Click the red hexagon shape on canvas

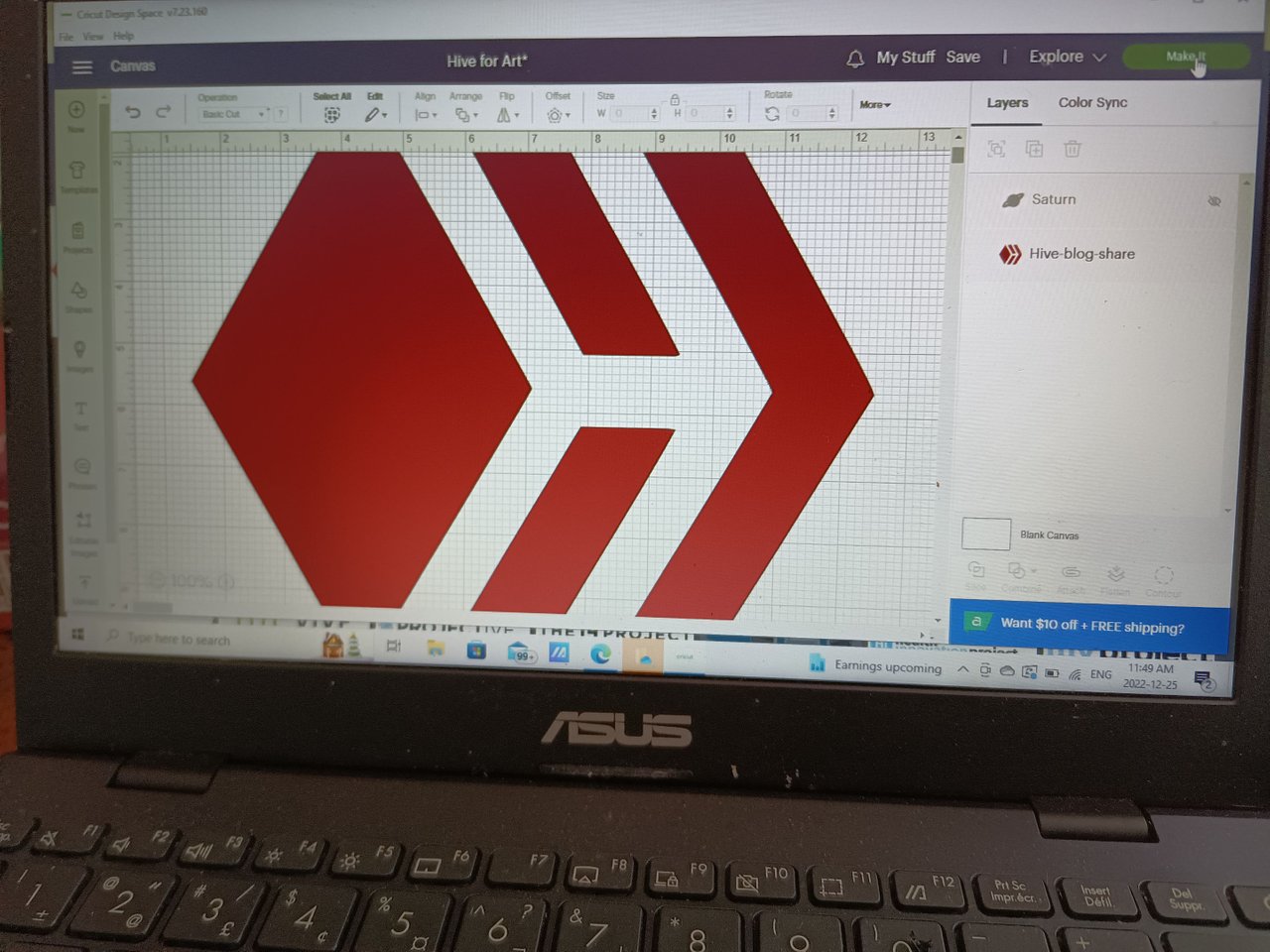point(362,382)
